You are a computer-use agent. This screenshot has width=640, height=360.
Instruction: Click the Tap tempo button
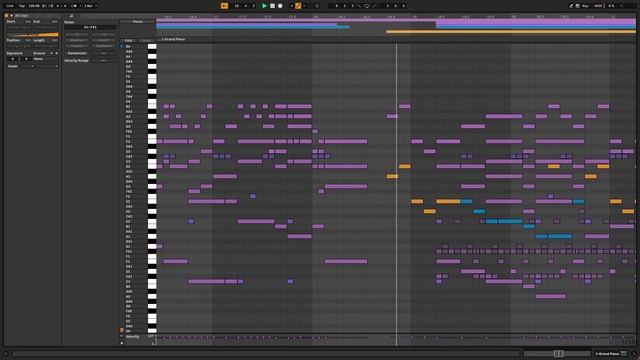pos(22,6)
